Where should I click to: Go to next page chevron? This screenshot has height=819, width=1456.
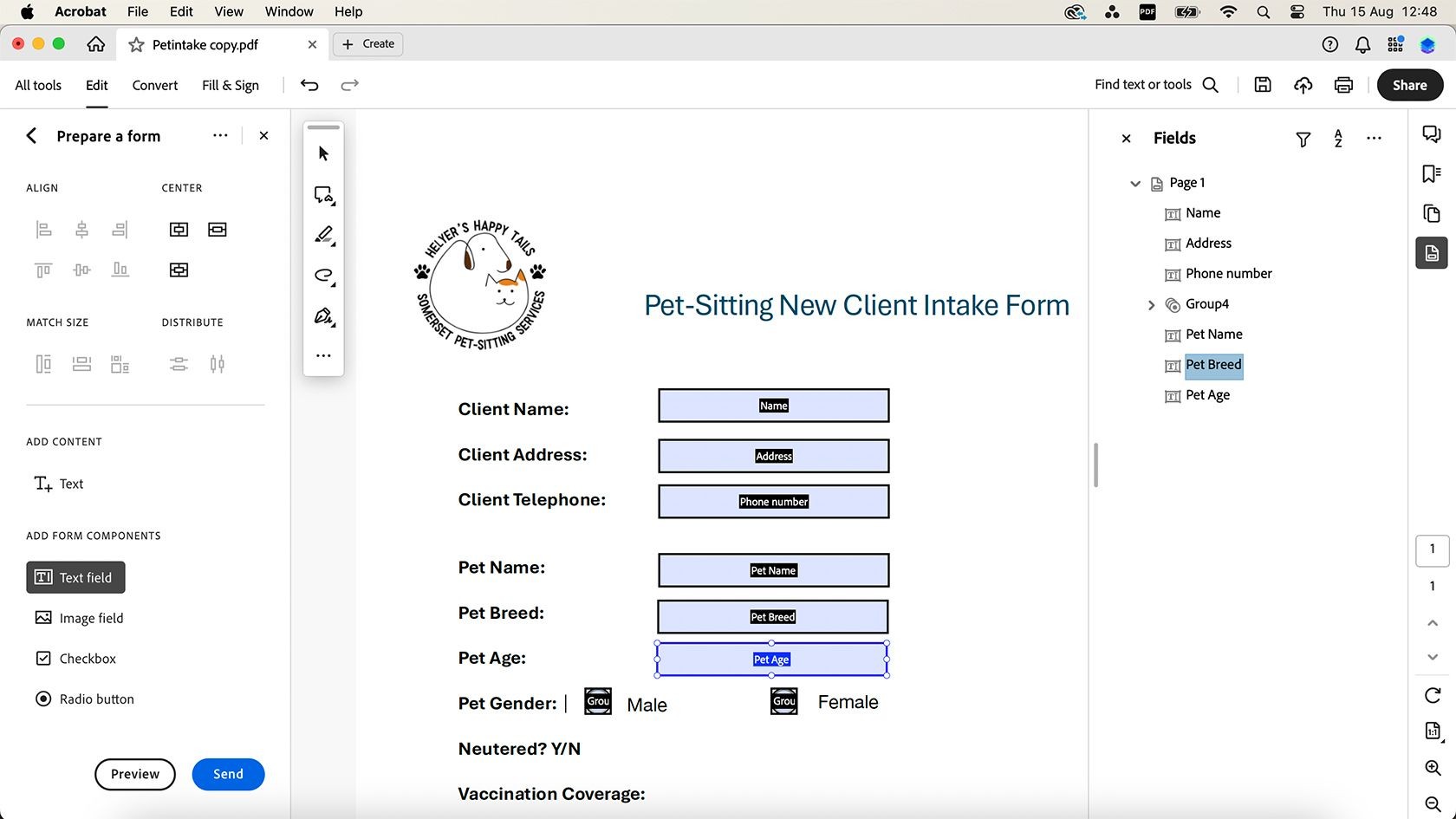[x=1433, y=657]
